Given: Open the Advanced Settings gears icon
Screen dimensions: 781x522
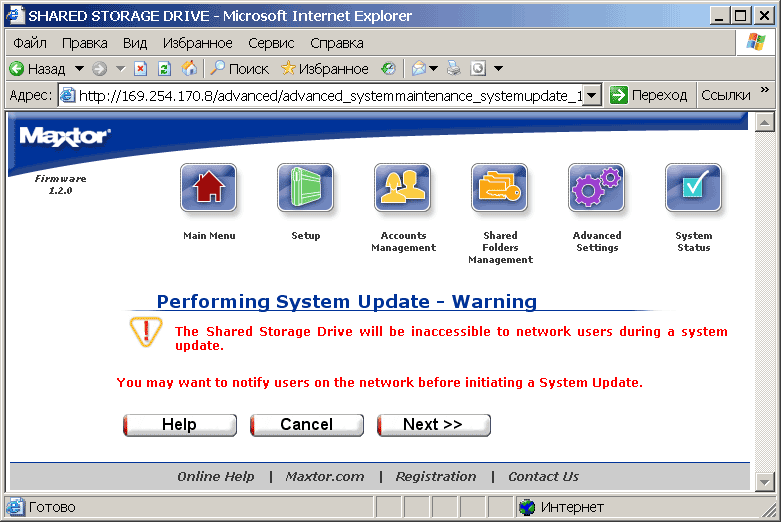Looking at the screenshot, I should pyautogui.click(x=596, y=188).
